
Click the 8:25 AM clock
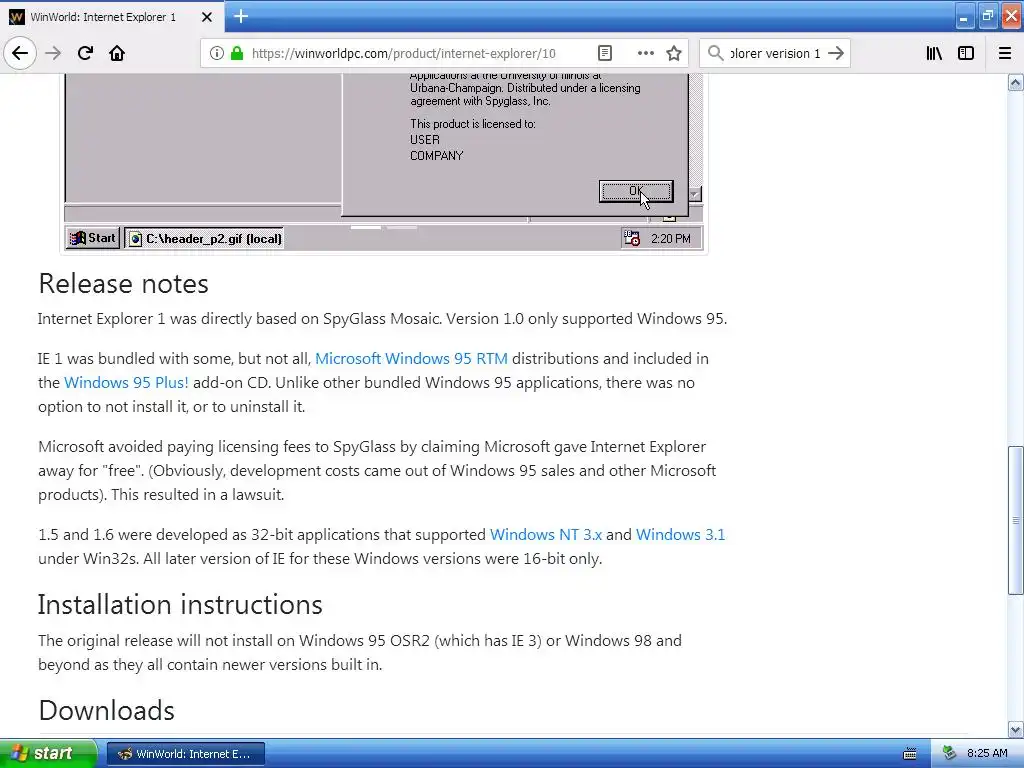[x=987, y=754]
